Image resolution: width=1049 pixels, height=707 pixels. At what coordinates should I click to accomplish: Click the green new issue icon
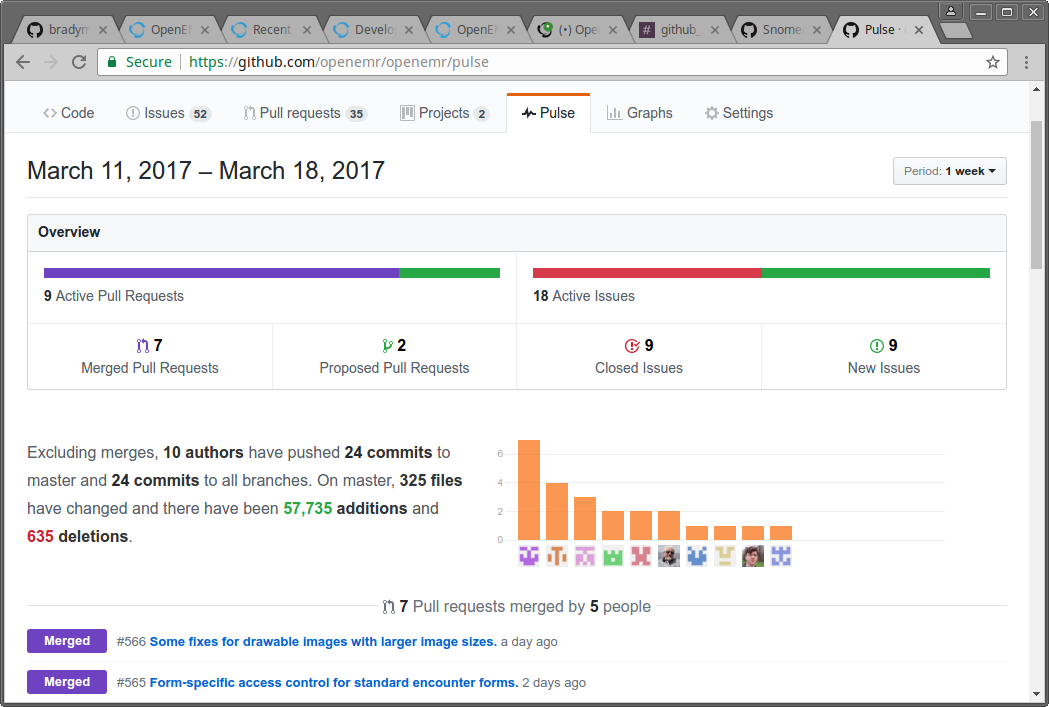(x=876, y=346)
